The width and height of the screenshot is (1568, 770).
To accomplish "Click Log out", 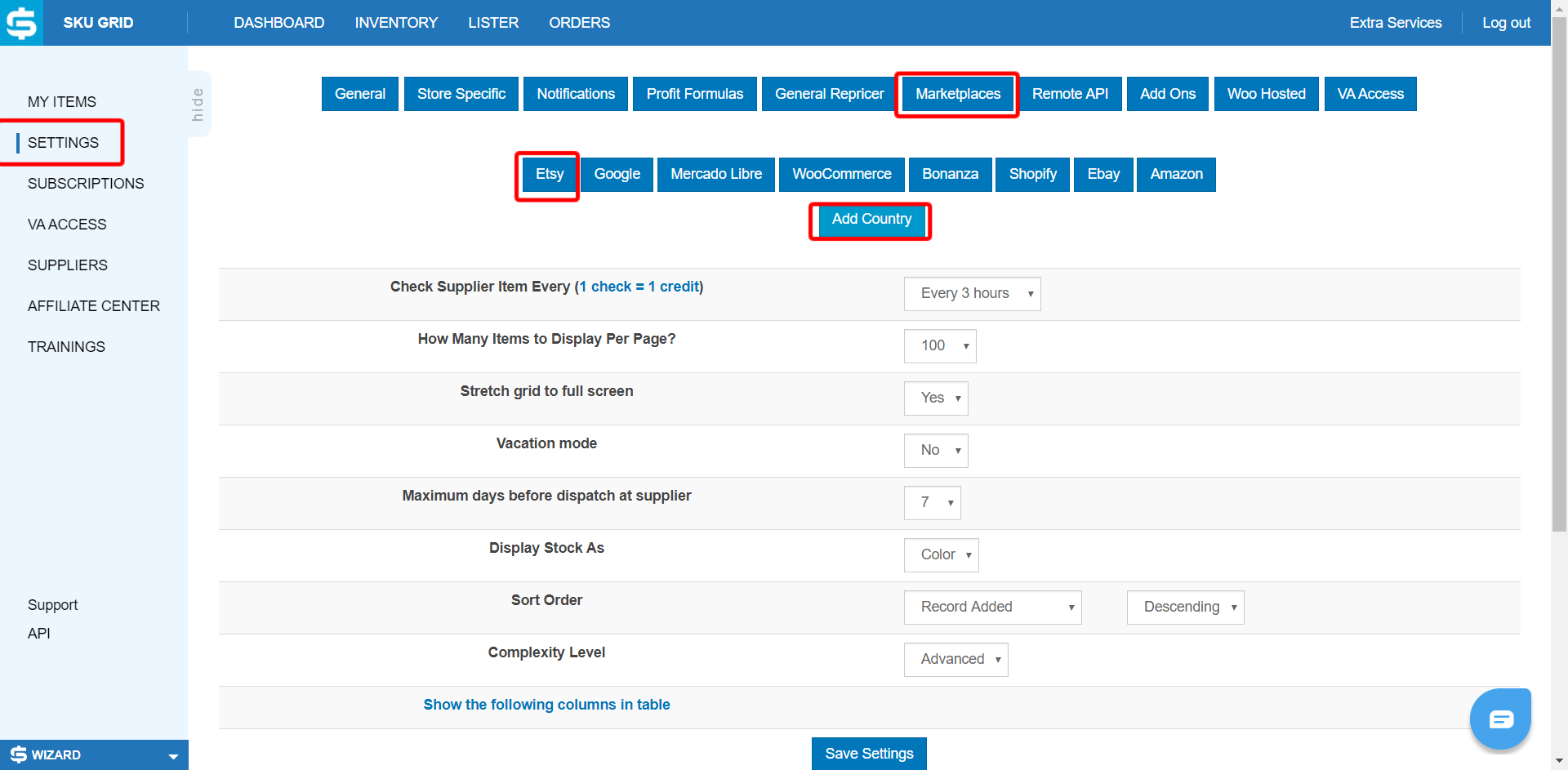I will (1506, 23).
